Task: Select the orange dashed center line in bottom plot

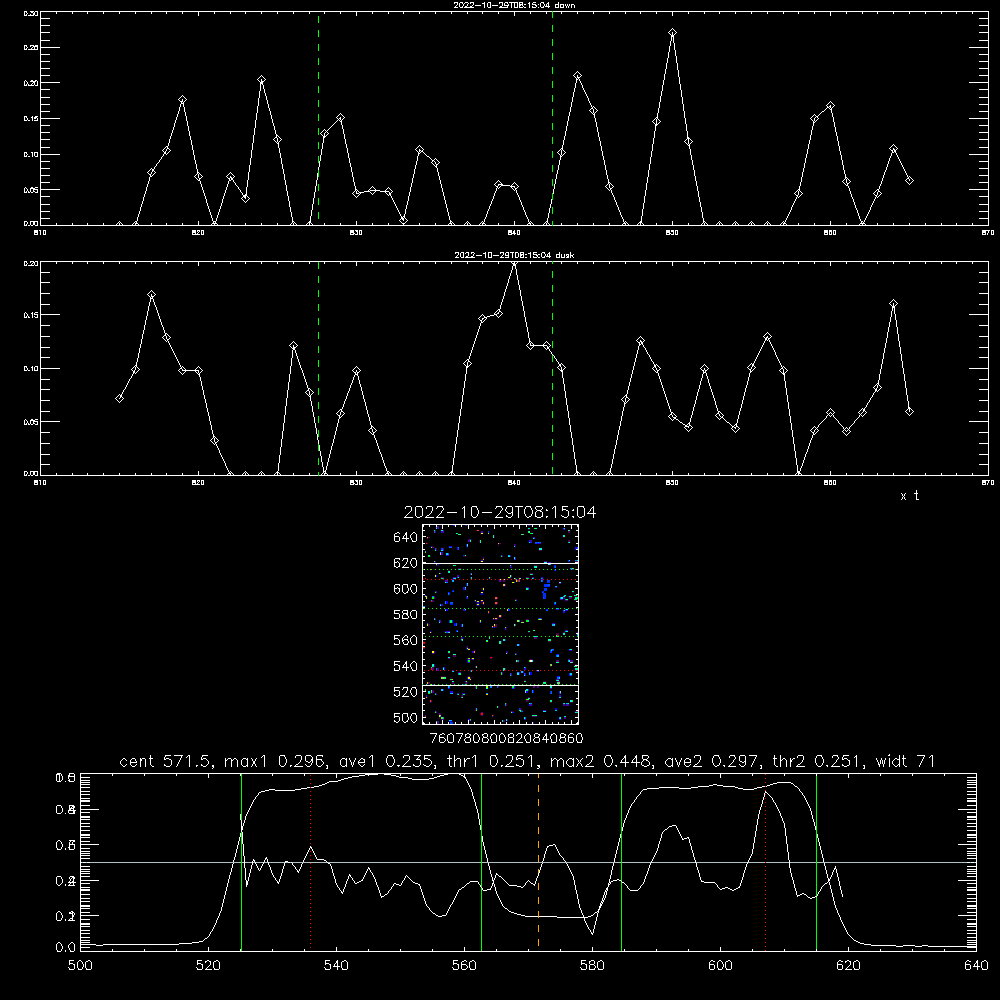Action: click(538, 861)
